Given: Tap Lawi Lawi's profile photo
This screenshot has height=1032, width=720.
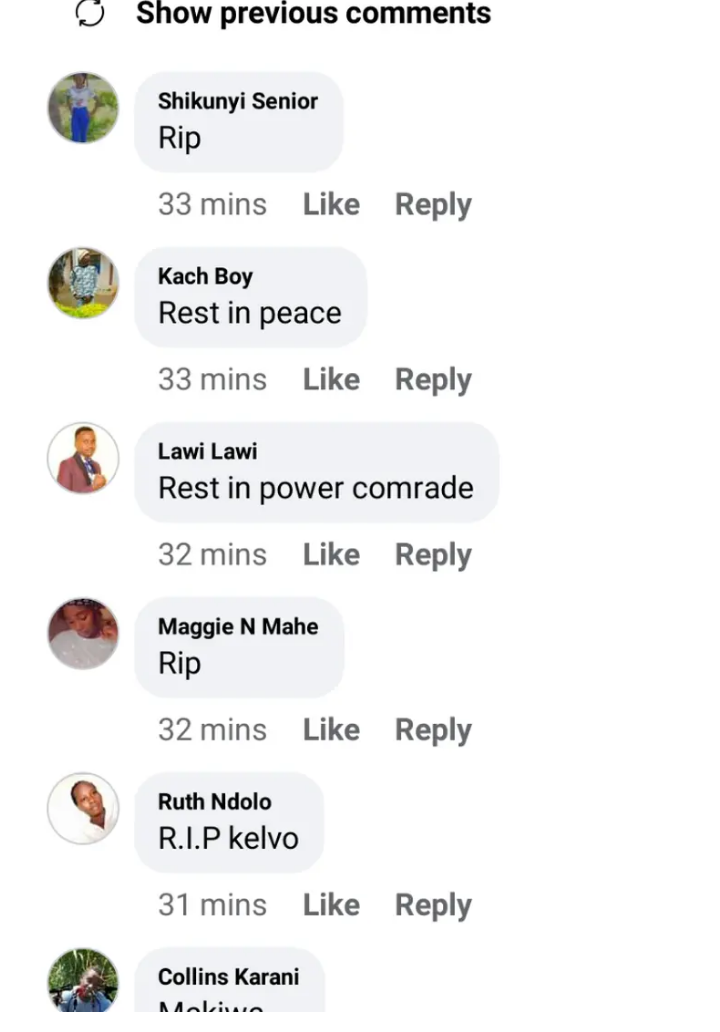Looking at the screenshot, I should click(83, 458).
